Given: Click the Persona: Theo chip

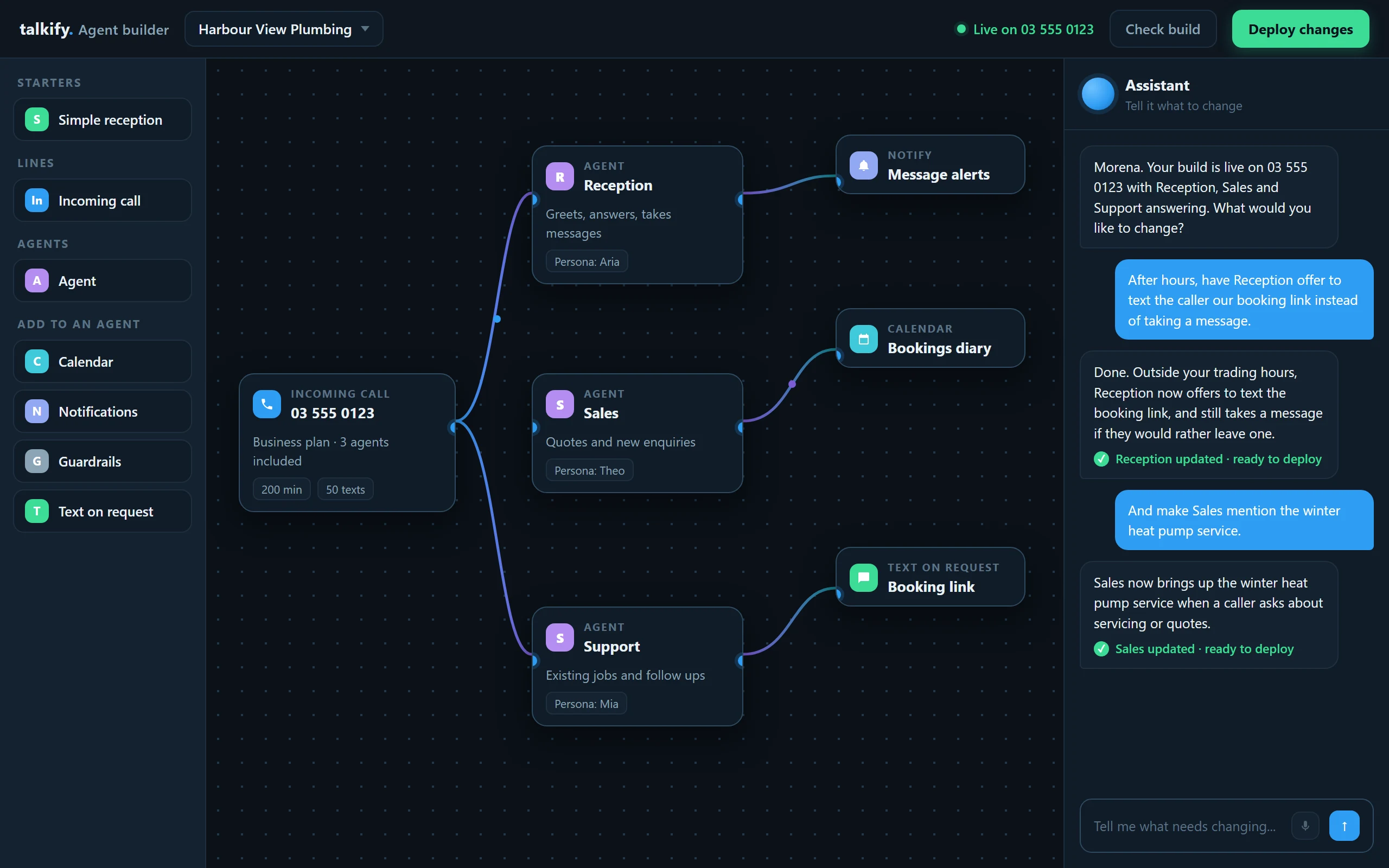Looking at the screenshot, I should pyautogui.click(x=589, y=471).
